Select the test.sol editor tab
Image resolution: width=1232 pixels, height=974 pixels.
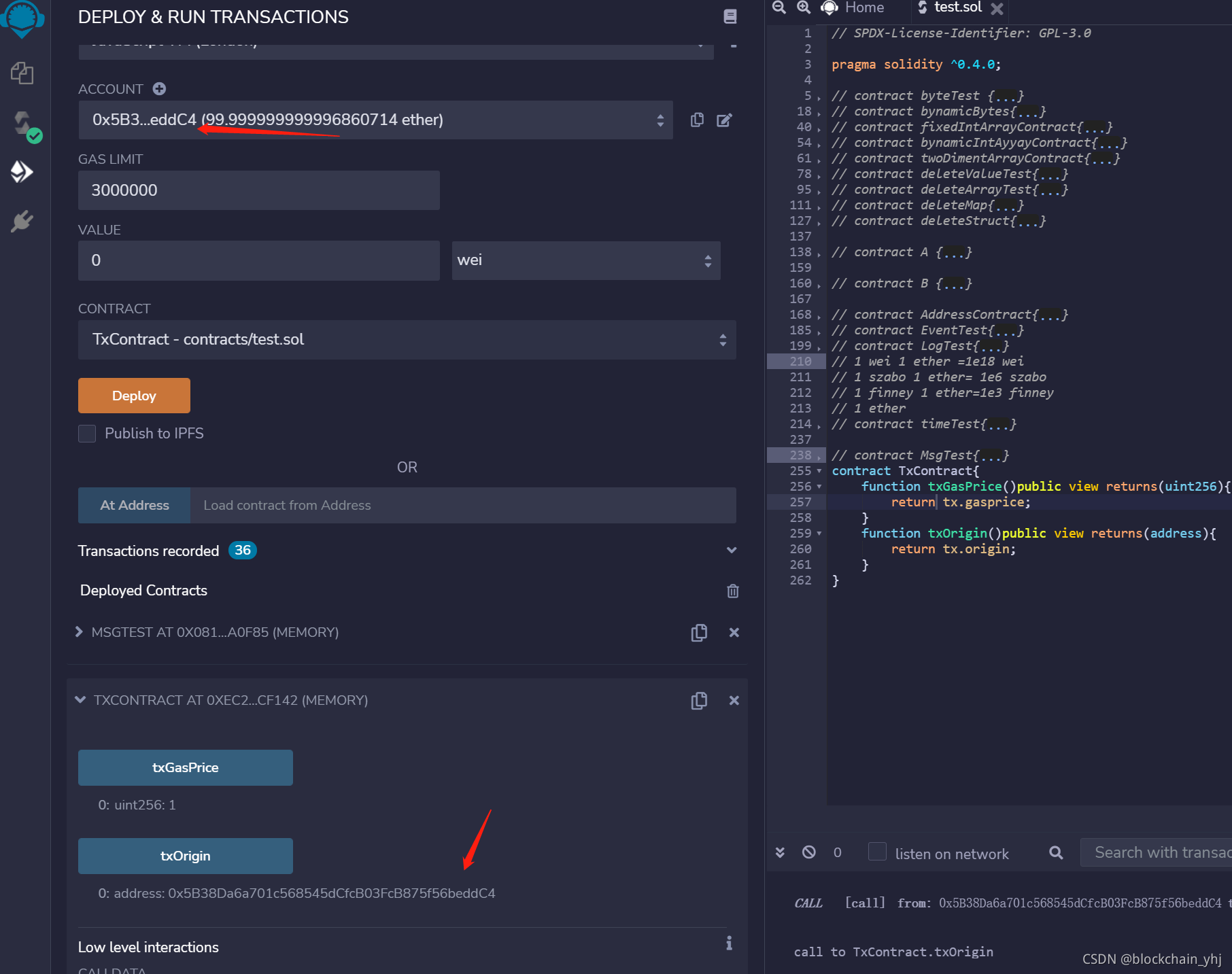point(957,8)
